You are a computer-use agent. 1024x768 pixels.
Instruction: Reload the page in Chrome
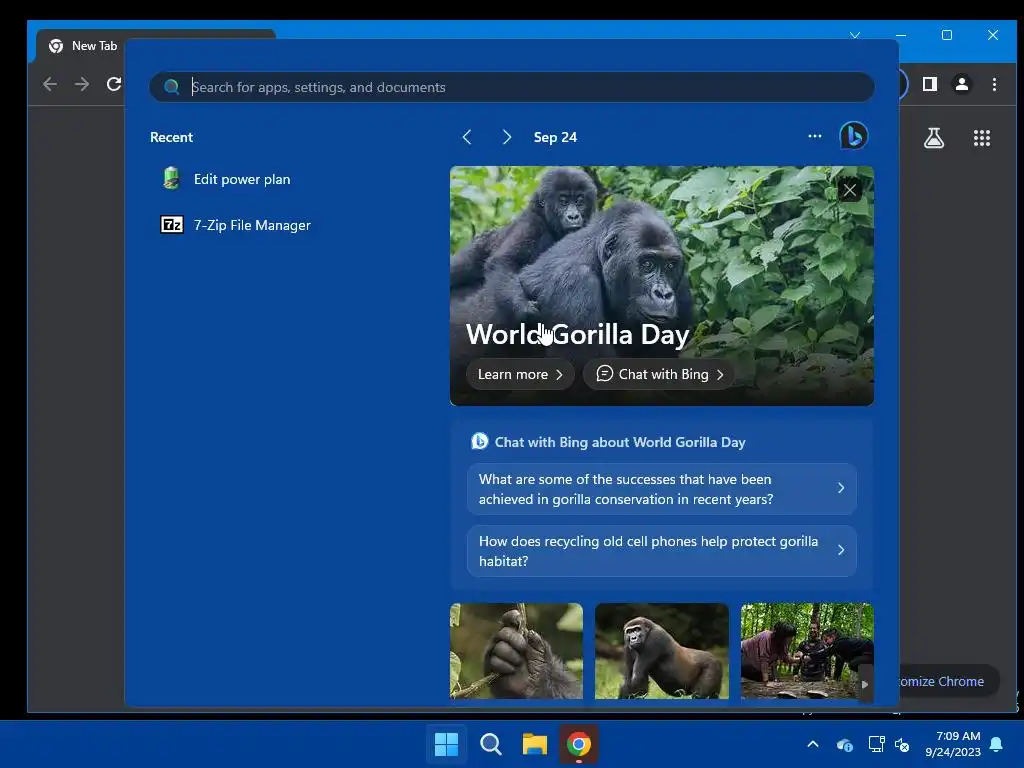114,84
